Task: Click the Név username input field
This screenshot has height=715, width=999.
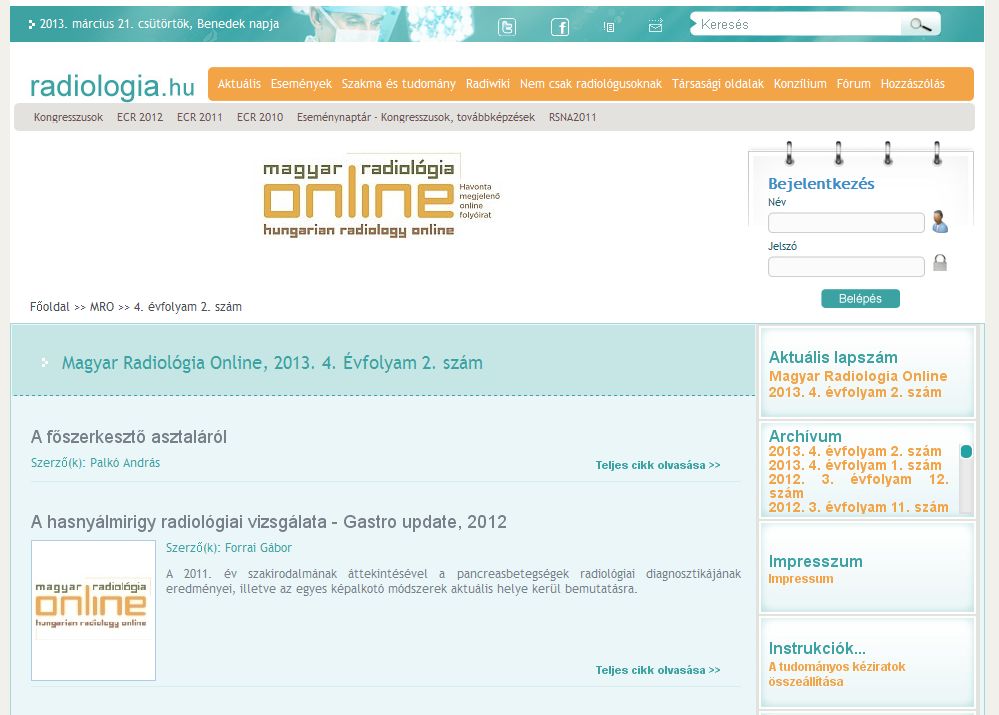Action: [846, 222]
